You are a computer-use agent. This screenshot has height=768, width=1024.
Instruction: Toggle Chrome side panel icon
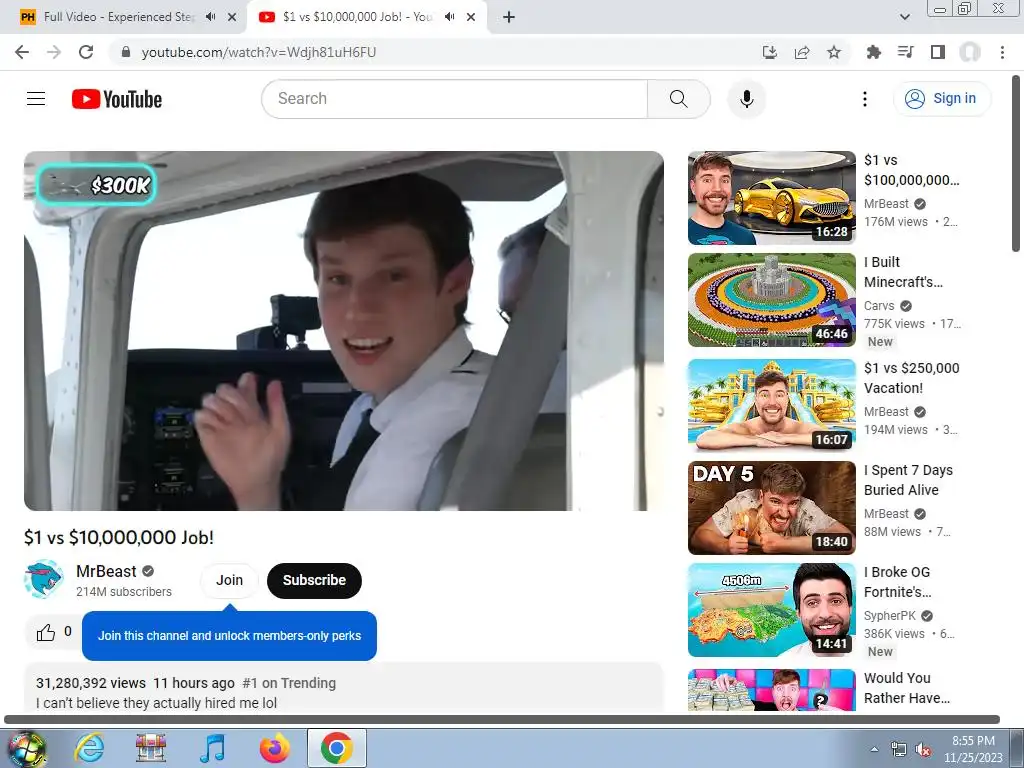point(938,52)
